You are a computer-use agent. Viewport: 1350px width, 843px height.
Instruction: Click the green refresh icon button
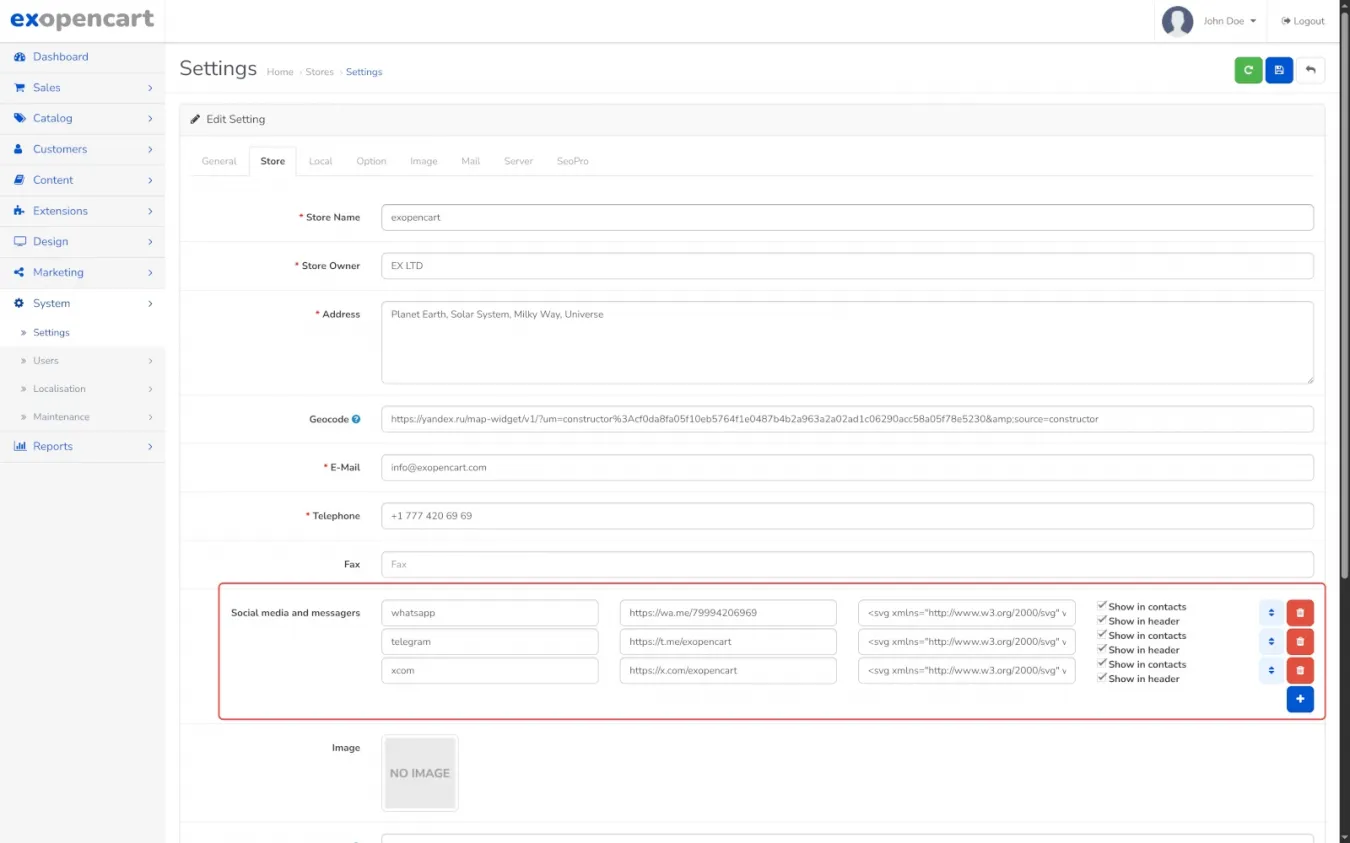click(1248, 70)
